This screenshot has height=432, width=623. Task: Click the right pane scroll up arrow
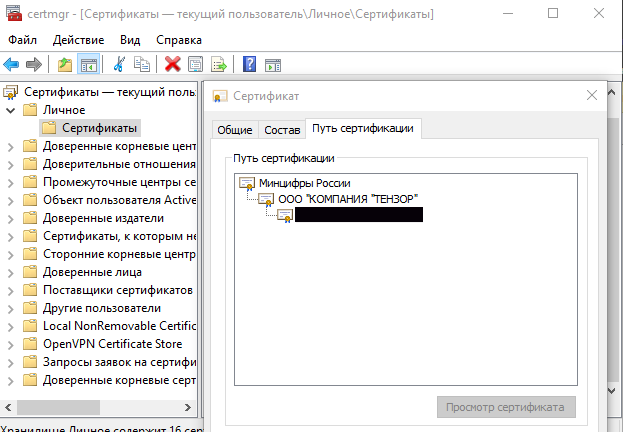pos(612,93)
